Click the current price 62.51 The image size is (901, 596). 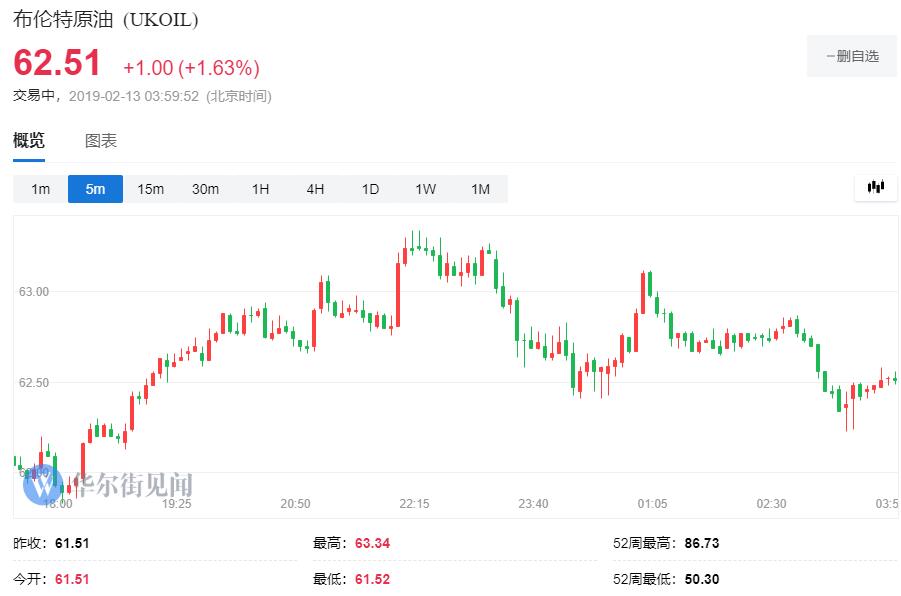57,64
